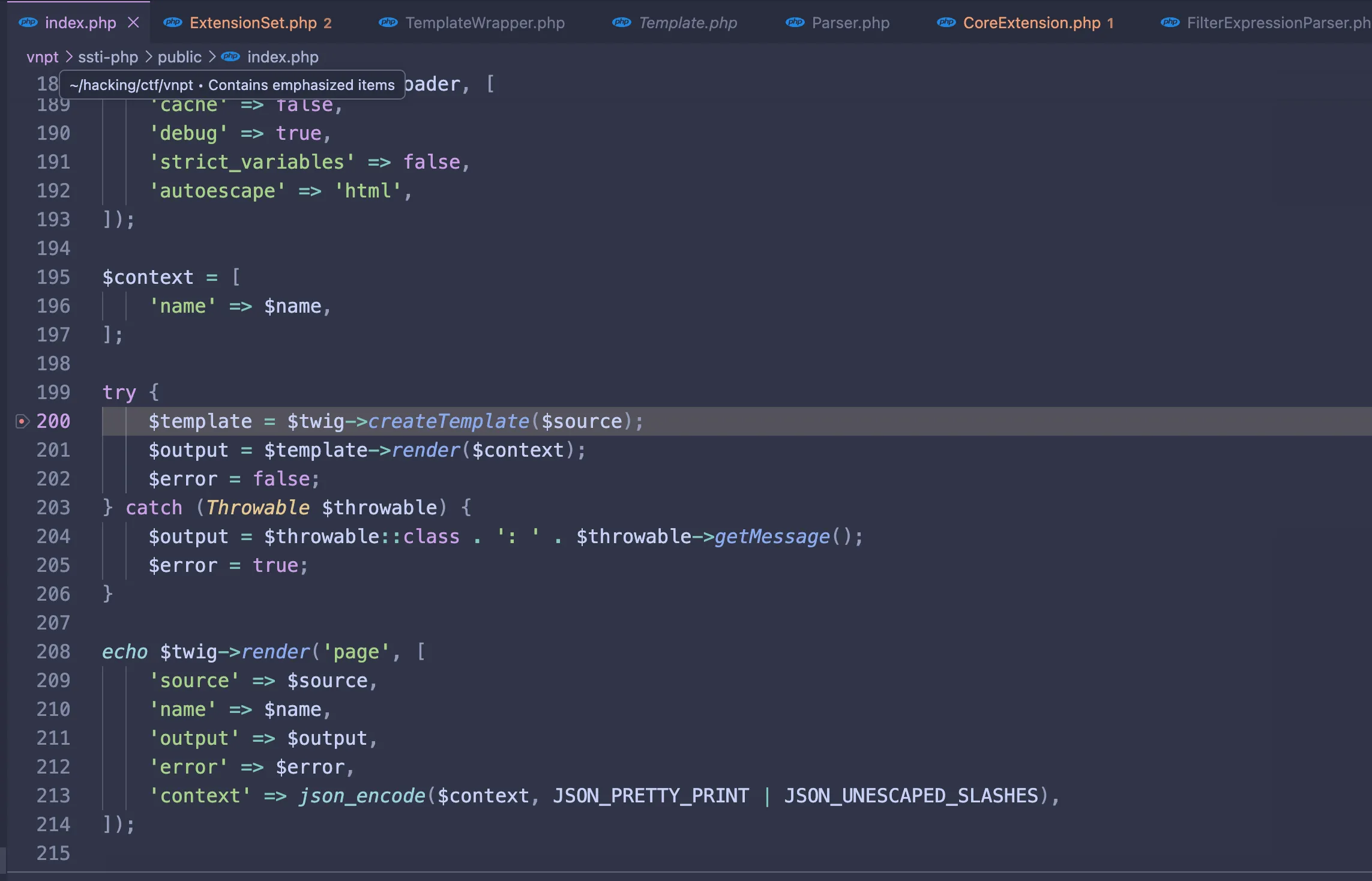Screen dimensions: 1372x881
Task: Click 'autoescape' key
Action: (x=217, y=191)
